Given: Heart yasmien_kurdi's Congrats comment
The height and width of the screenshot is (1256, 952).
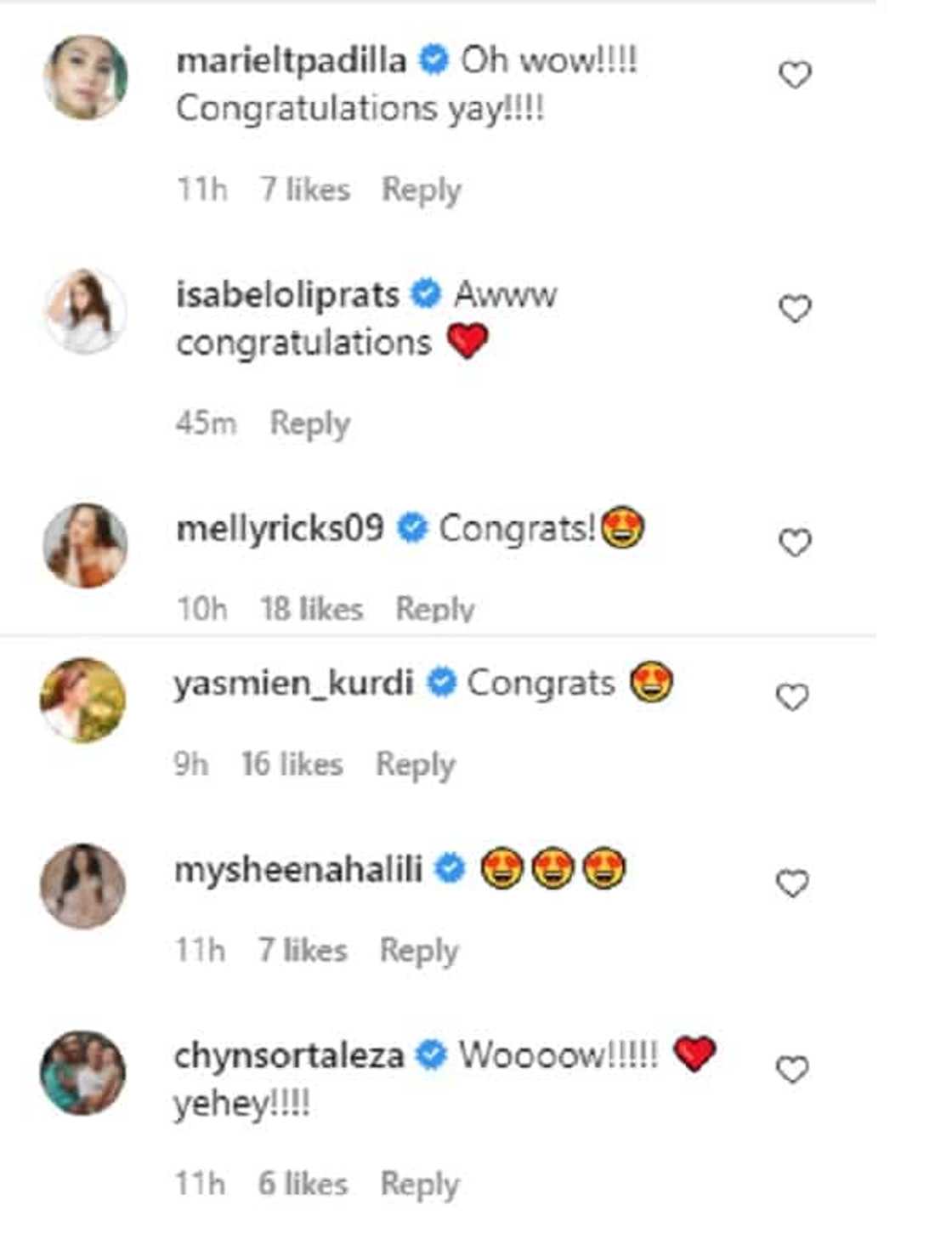Looking at the screenshot, I should click(792, 697).
